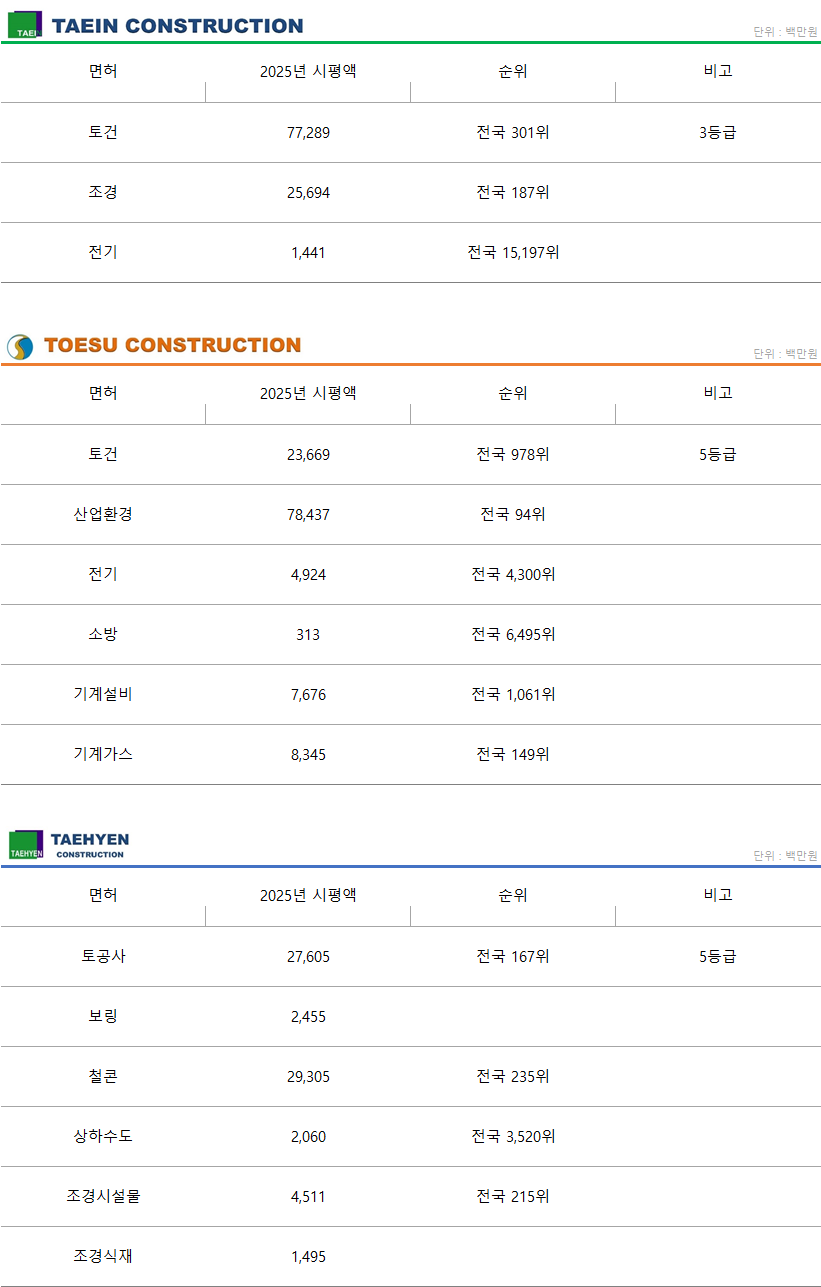Select the 소방 license row label
Image resolution: width=821 pixels, height=1287 pixels.
(x=103, y=634)
